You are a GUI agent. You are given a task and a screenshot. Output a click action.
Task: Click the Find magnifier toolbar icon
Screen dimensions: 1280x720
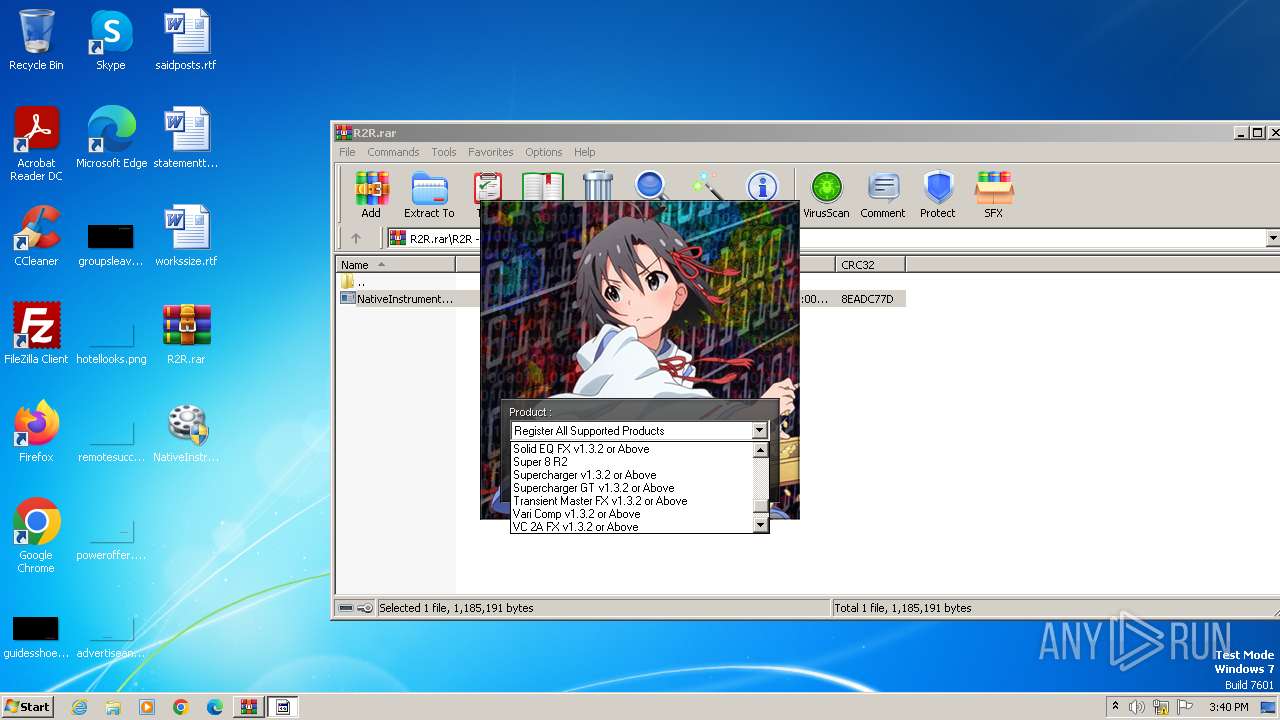coord(651,186)
